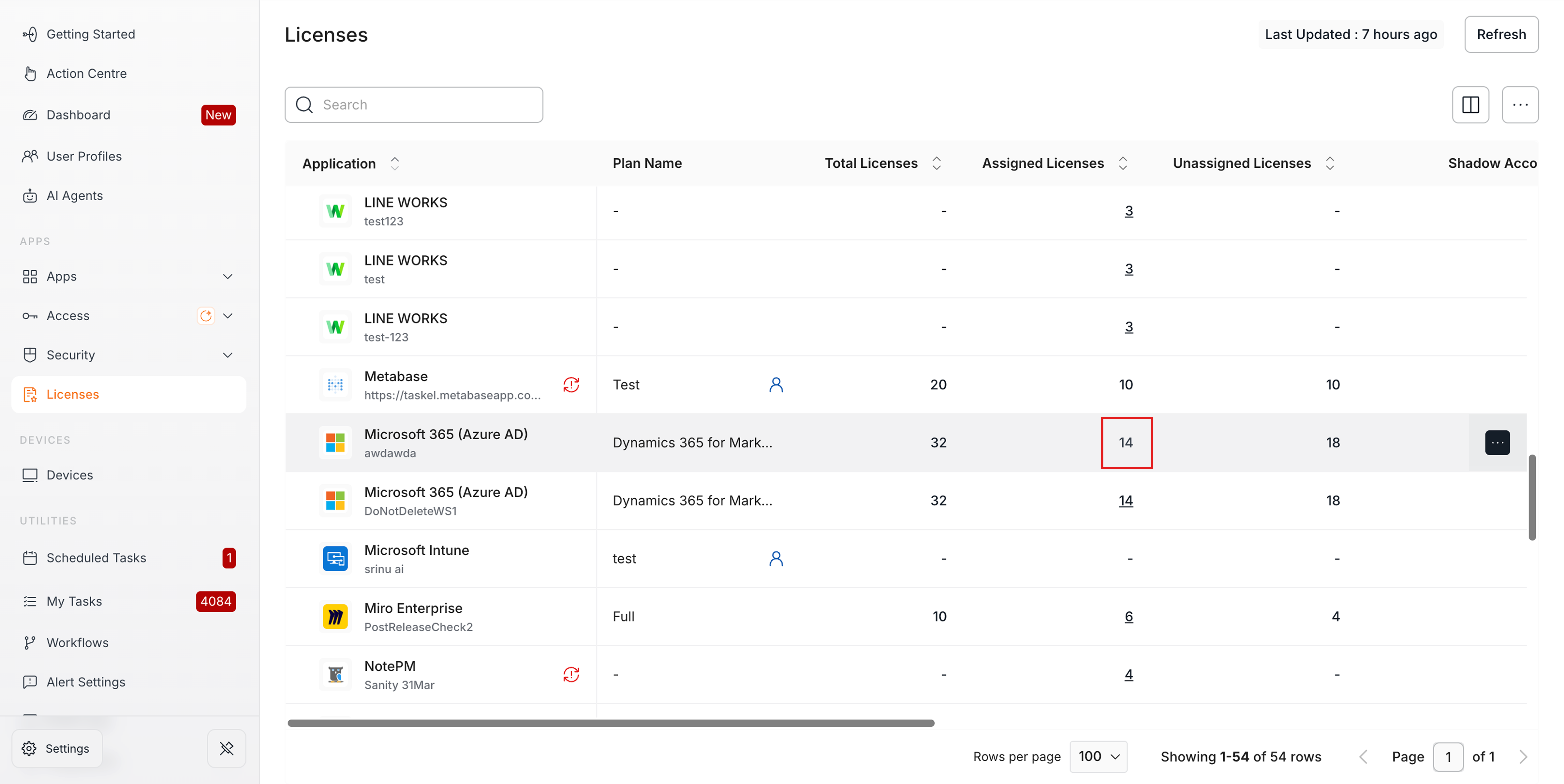Viewport: 1564px width, 784px height.
Task: Click the unpin sidebar icon button
Action: pos(226,748)
